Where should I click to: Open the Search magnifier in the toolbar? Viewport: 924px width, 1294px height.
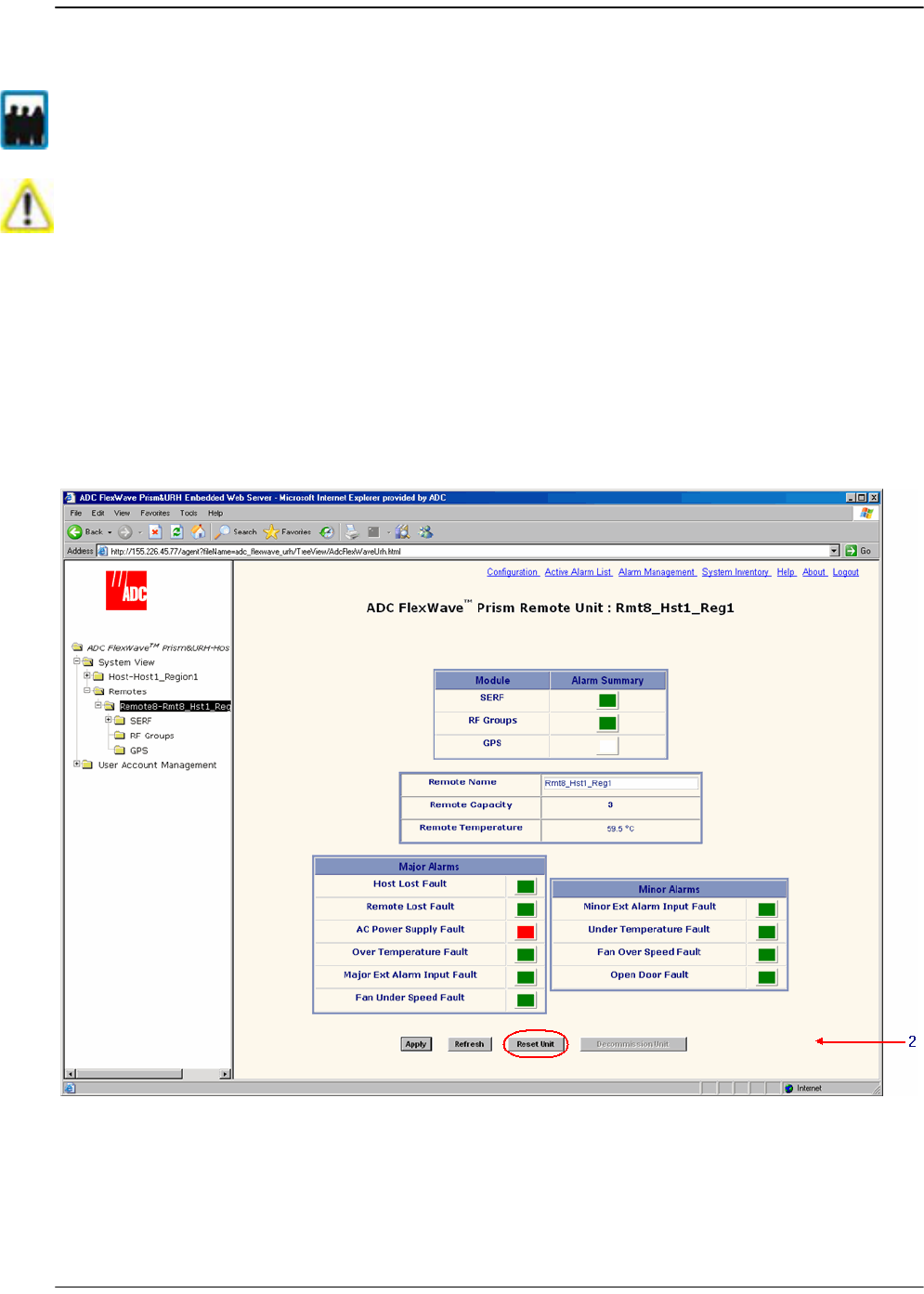[222, 532]
